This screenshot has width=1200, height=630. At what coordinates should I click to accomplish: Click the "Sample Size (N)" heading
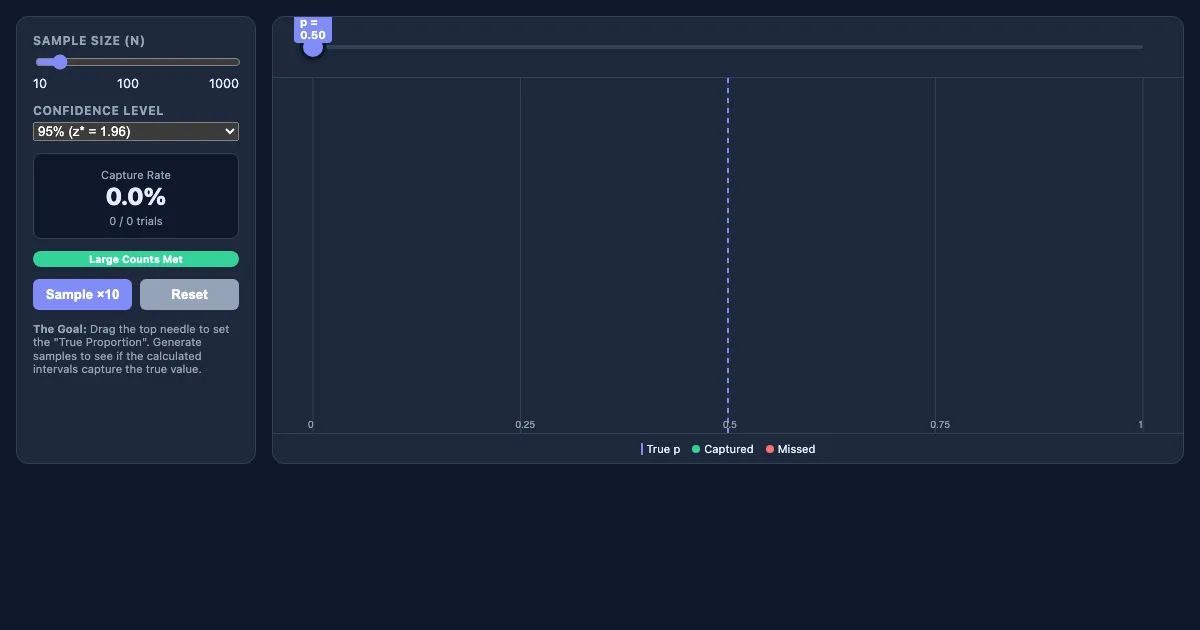[x=89, y=41]
